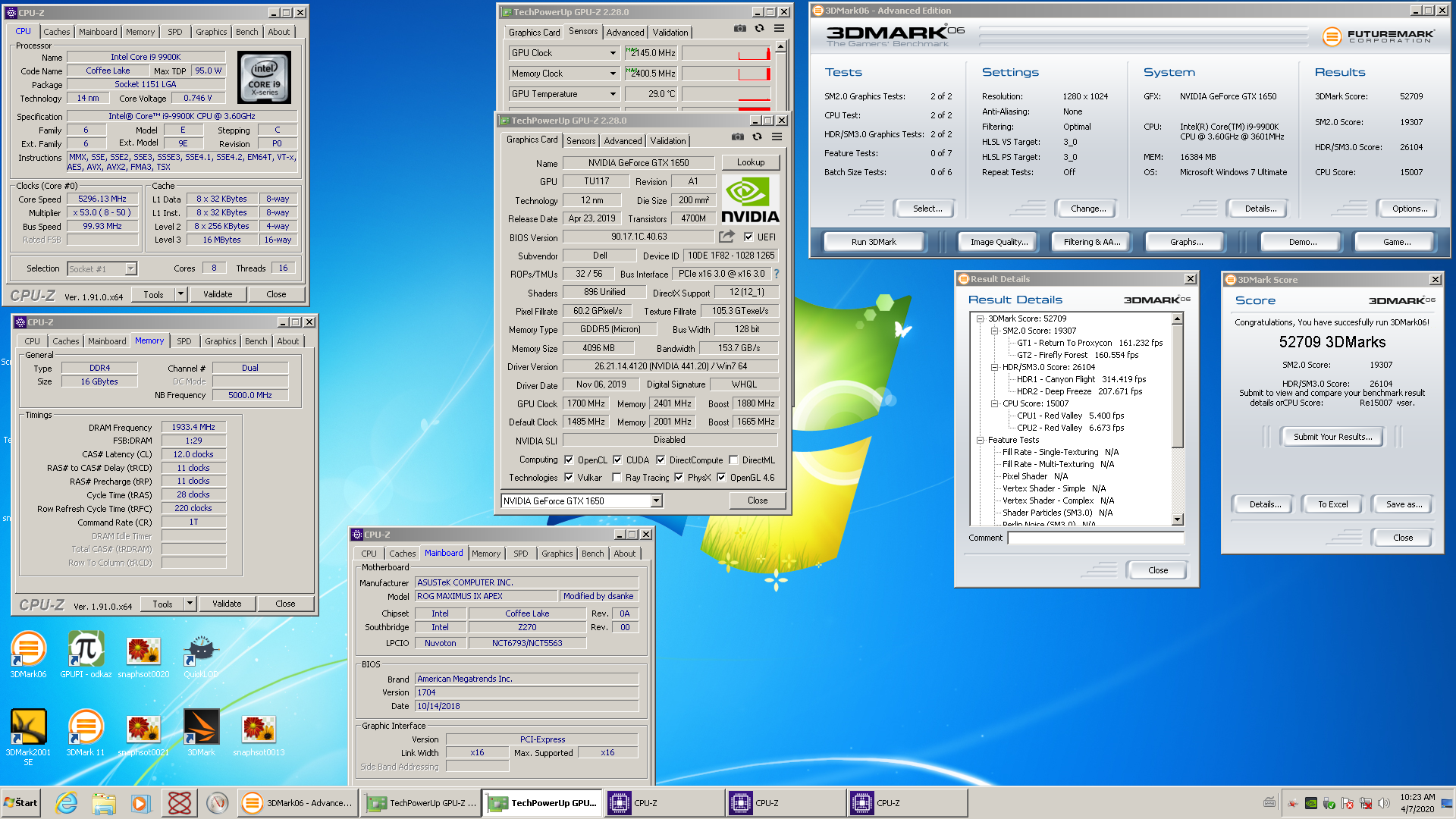Click the camera icon in GPU-Z Sensors window

[x=740, y=29]
